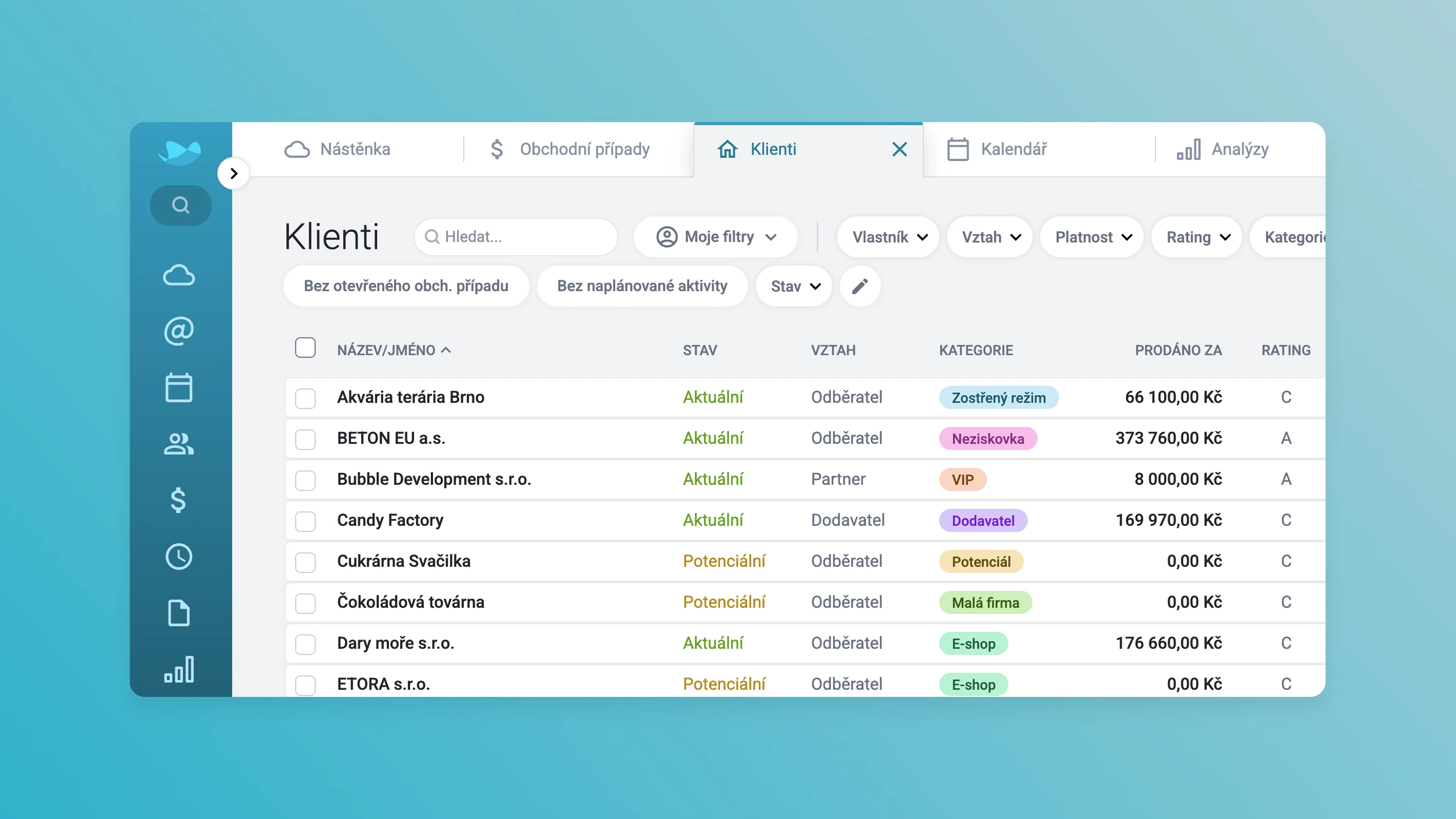Open the Stav dropdown filter
This screenshot has height=819, width=1456.
794,286
